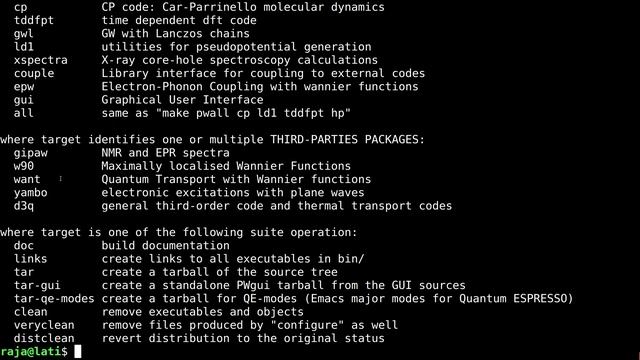Click the 'd3q' package name
Screen dimensions: 640x360
(x=24, y=206)
